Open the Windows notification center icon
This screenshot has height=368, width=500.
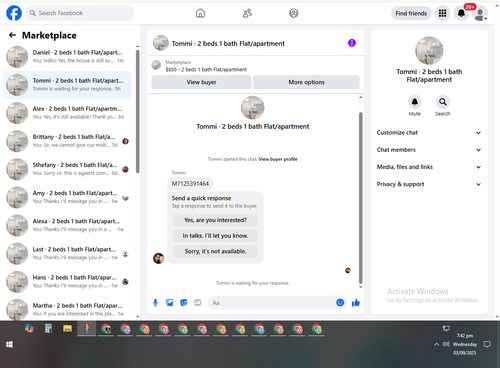point(487,344)
